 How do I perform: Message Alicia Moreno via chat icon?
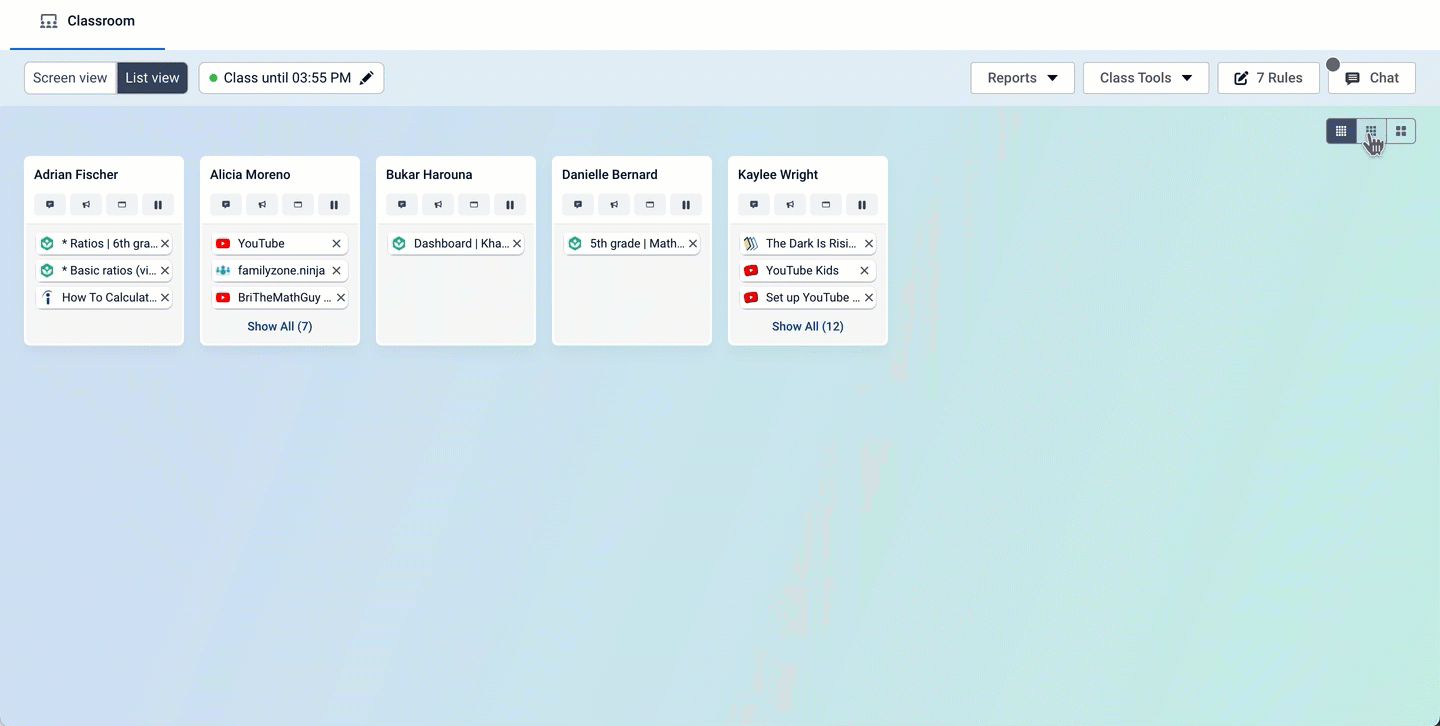[x=226, y=205]
